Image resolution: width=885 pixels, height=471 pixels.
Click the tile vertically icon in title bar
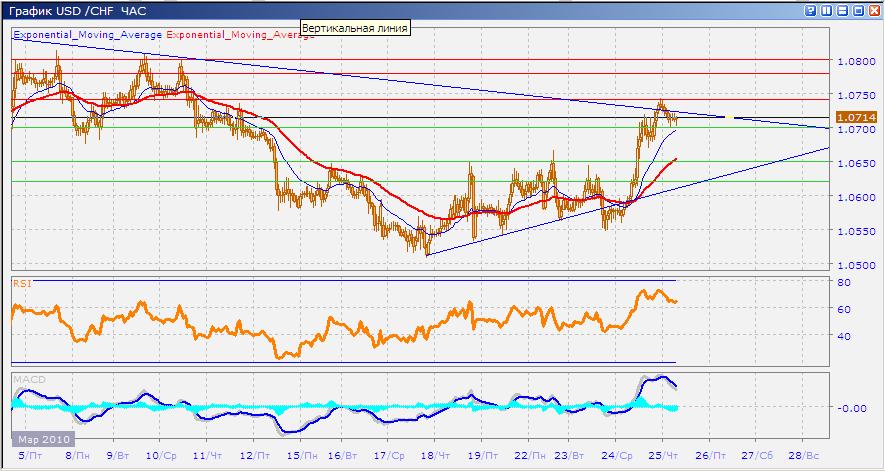[825, 10]
